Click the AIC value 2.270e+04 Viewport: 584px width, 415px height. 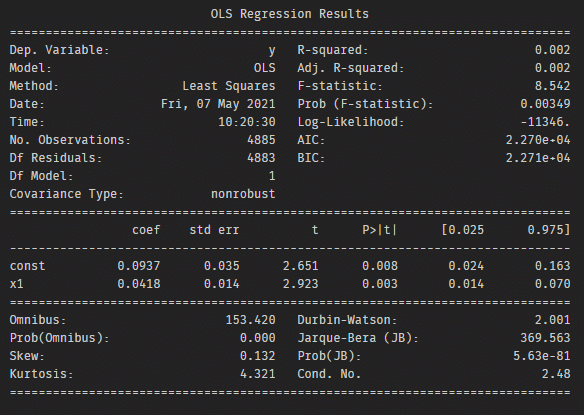point(538,140)
